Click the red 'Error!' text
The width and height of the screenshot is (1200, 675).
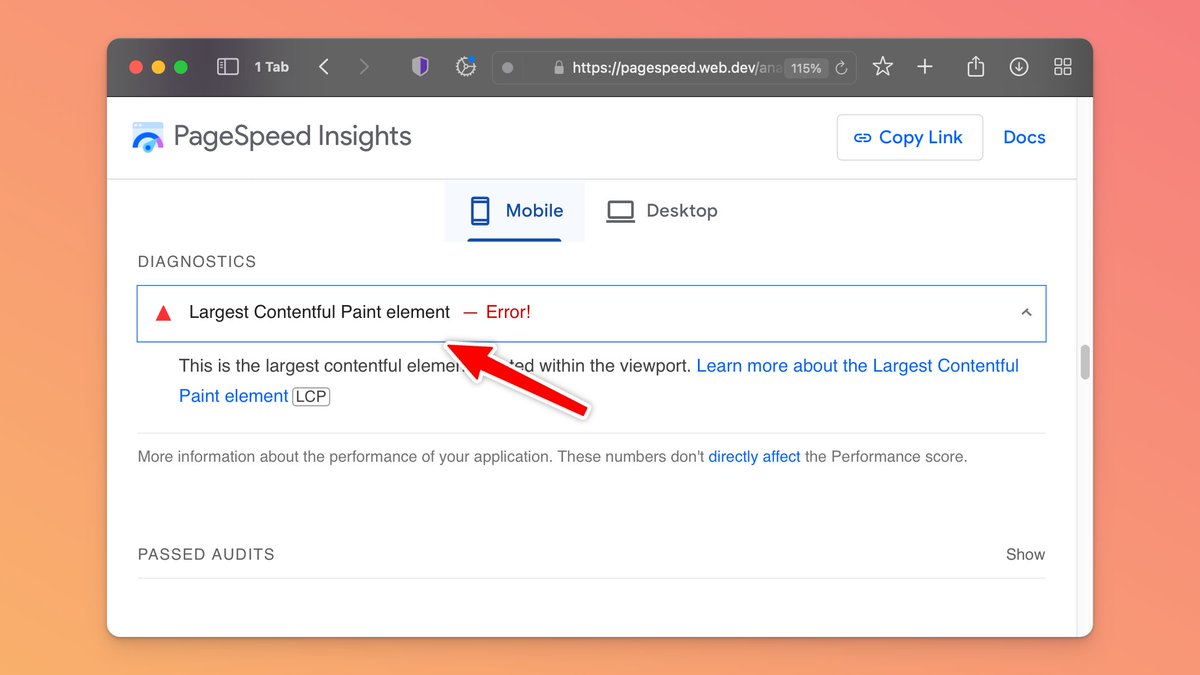point(508,313)
